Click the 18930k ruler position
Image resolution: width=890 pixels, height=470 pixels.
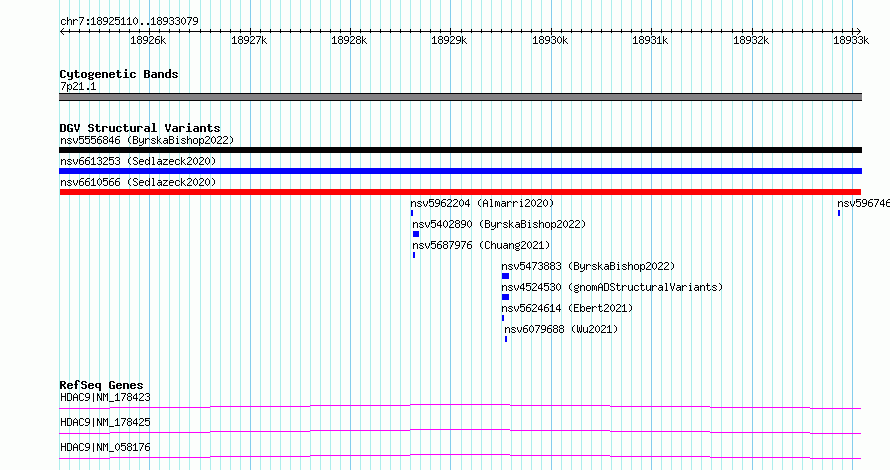[x=550, y=40]
